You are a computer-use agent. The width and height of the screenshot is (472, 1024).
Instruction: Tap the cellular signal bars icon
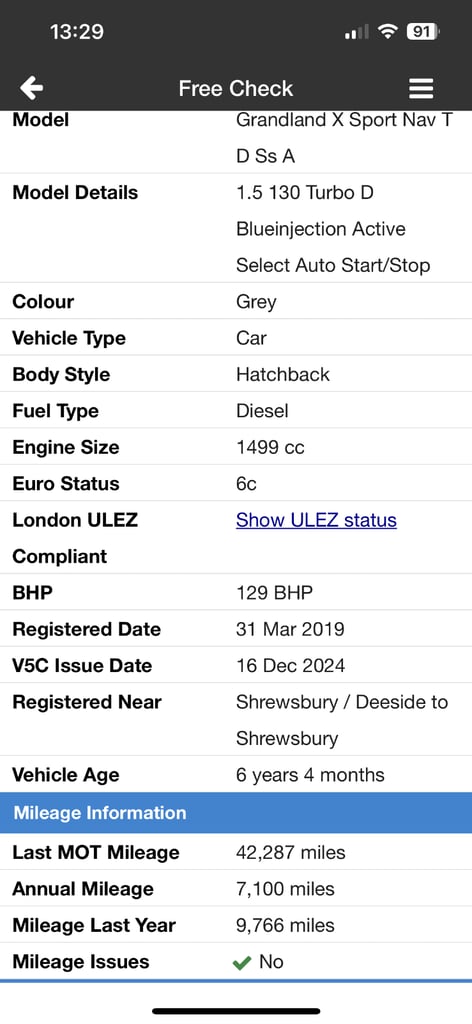tap(356, 31)
